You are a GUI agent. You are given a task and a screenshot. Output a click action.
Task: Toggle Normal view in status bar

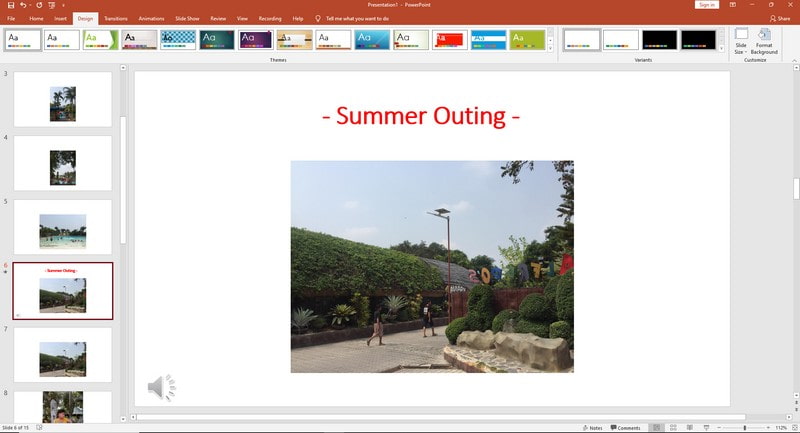[x=657, y=427]
